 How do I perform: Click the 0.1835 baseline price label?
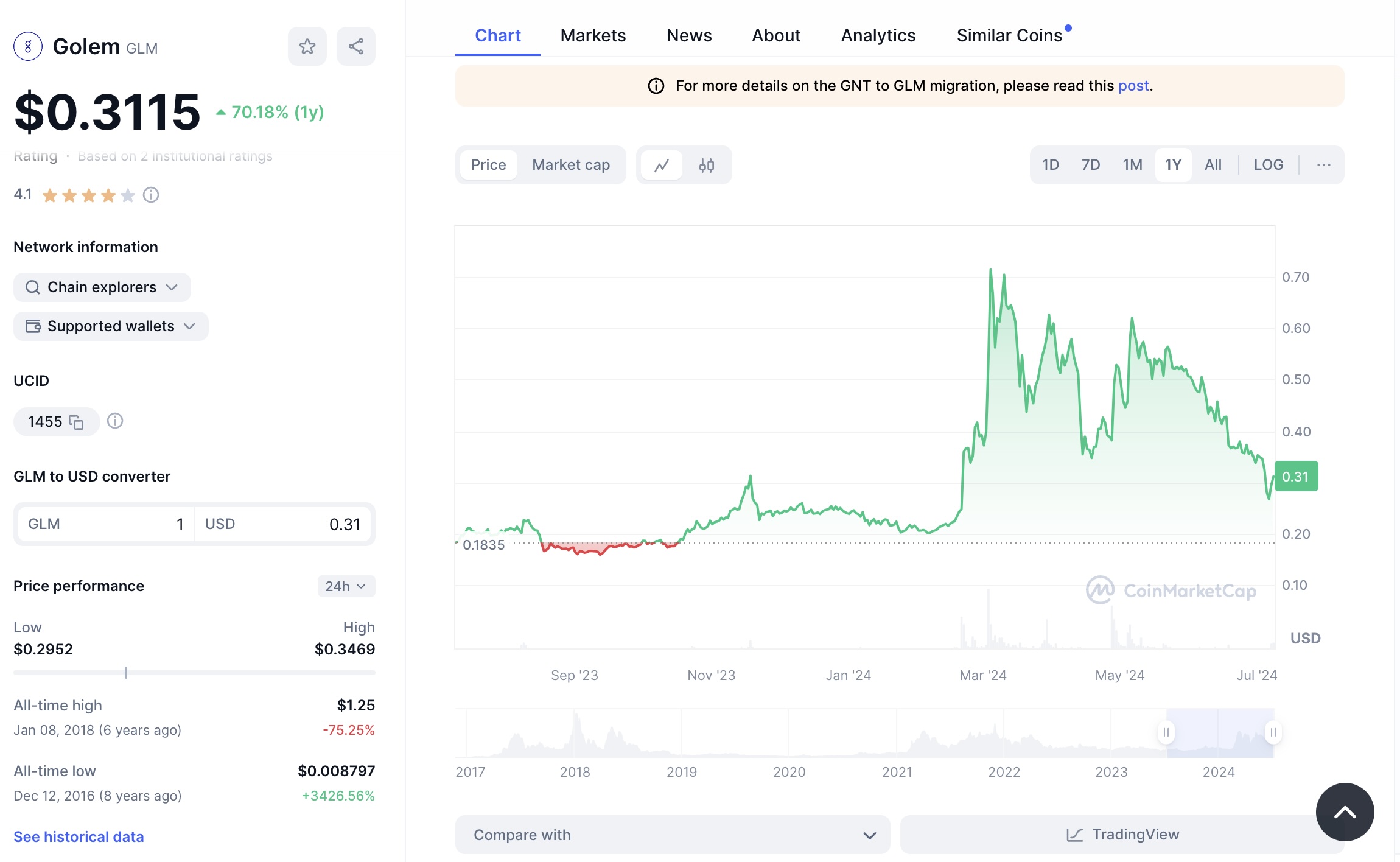(x=484, y=545)
